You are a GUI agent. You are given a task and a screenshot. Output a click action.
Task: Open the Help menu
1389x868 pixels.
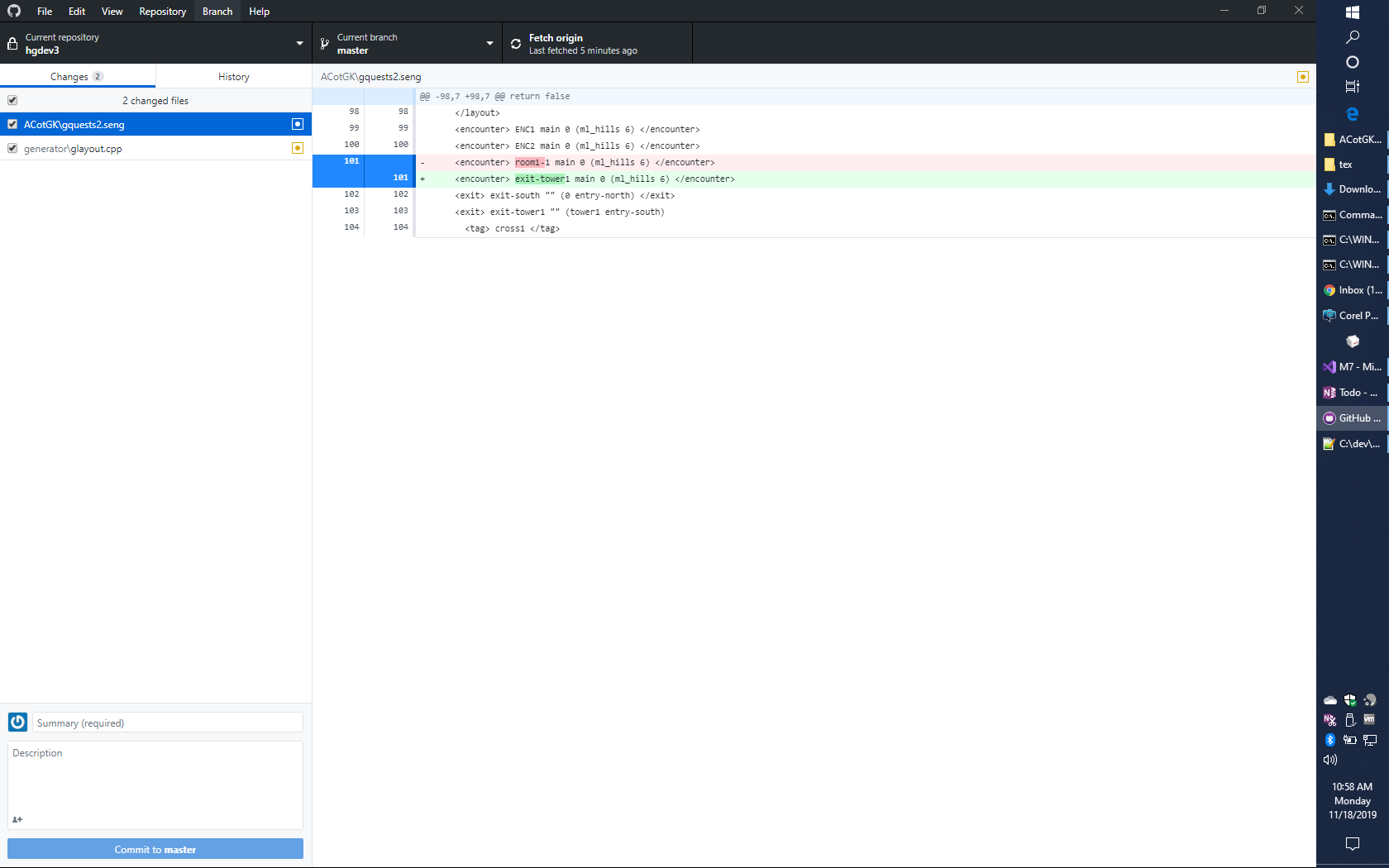(x=259, y=11)
